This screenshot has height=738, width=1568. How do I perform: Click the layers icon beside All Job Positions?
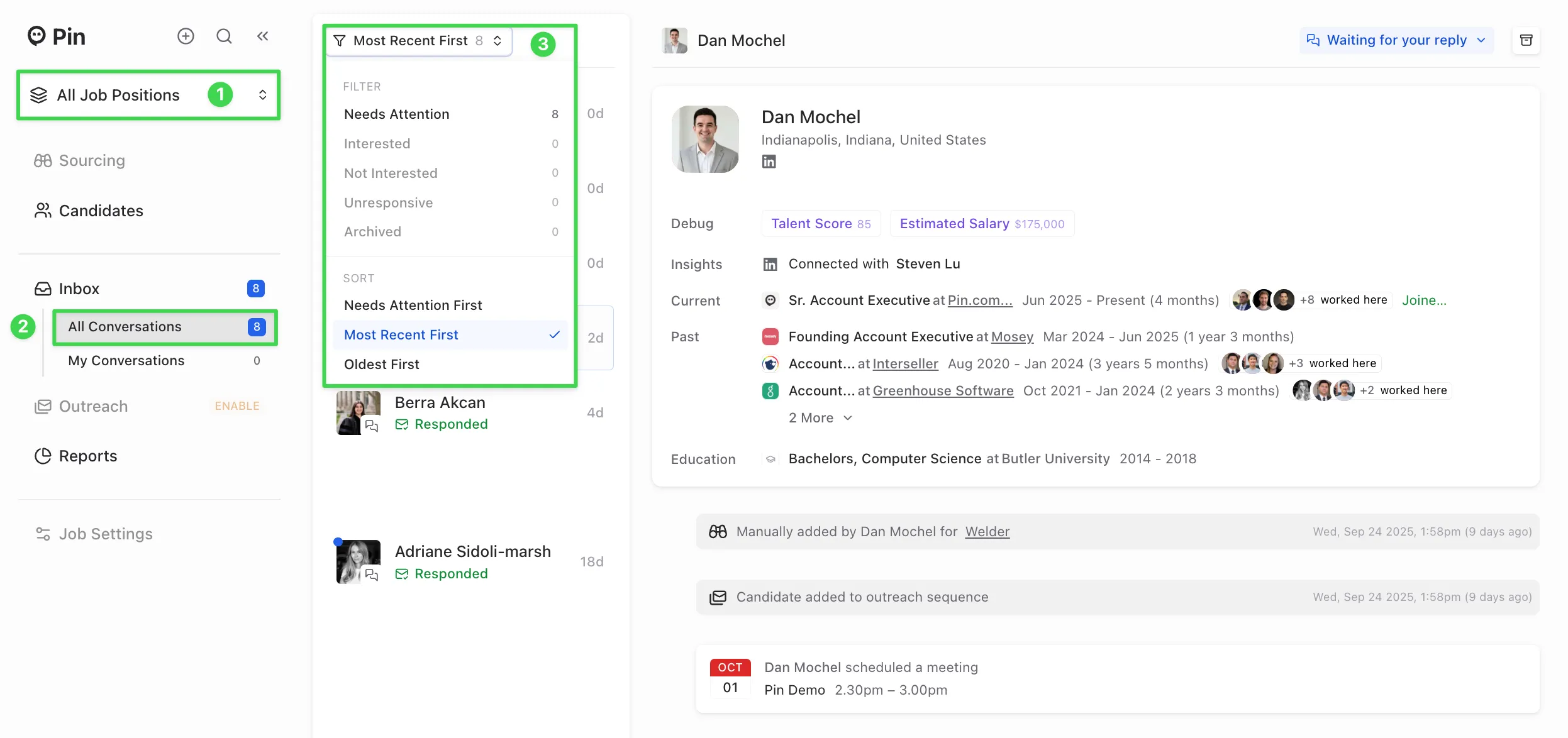point(39,95)
